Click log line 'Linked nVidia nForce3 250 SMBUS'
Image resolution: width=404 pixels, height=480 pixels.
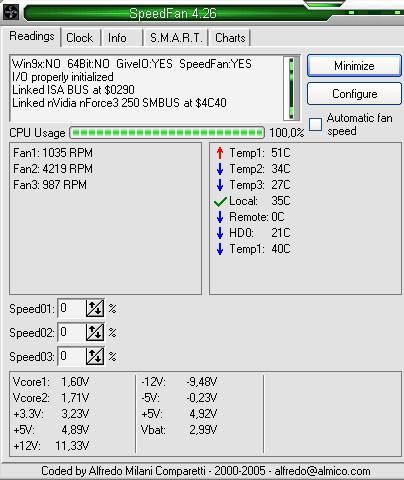119,103
